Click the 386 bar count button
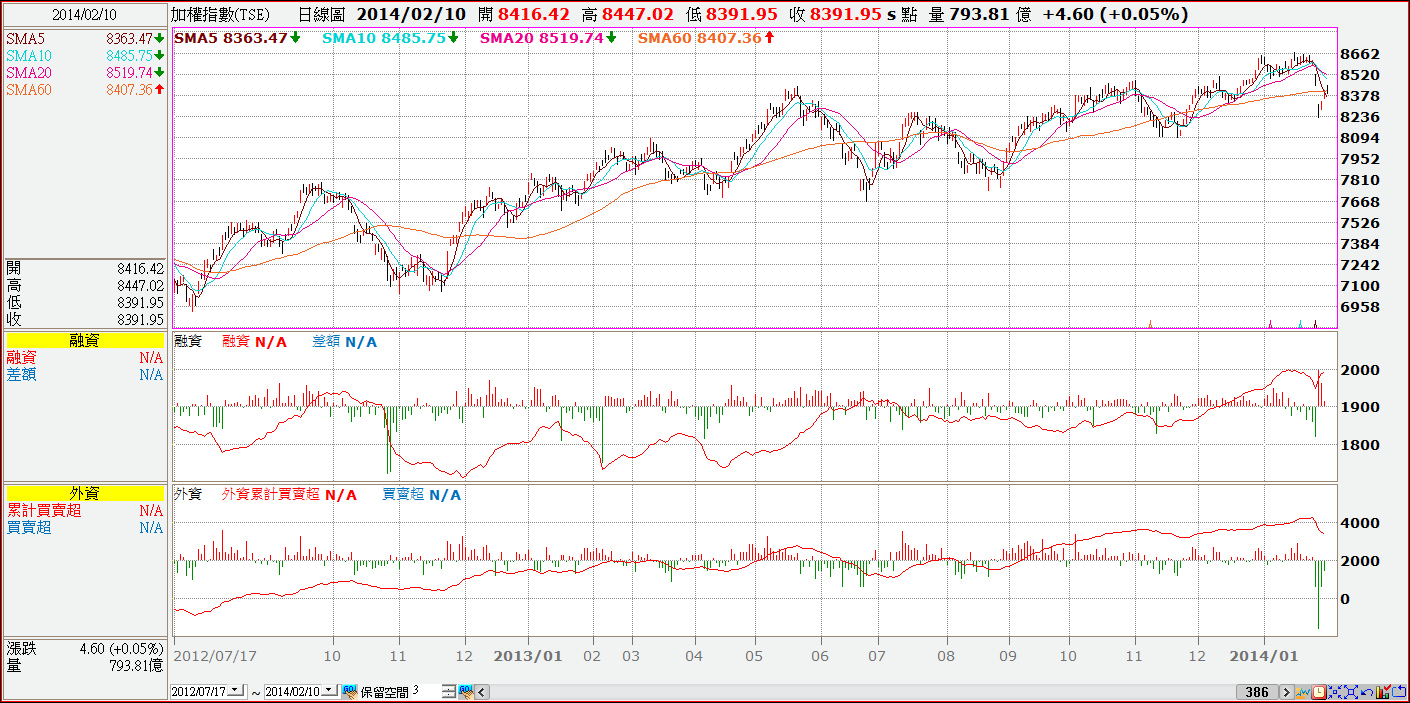1410x703 pixels. (x=1257, y=692)
